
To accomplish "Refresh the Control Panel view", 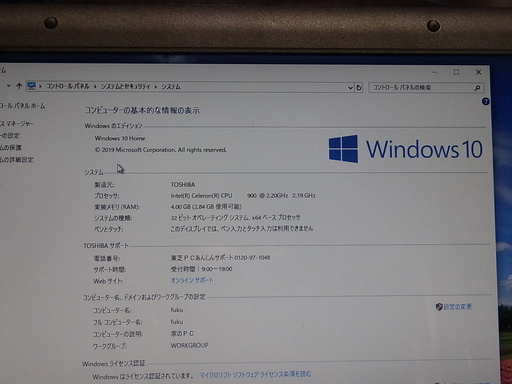I will tap(359, 88).
